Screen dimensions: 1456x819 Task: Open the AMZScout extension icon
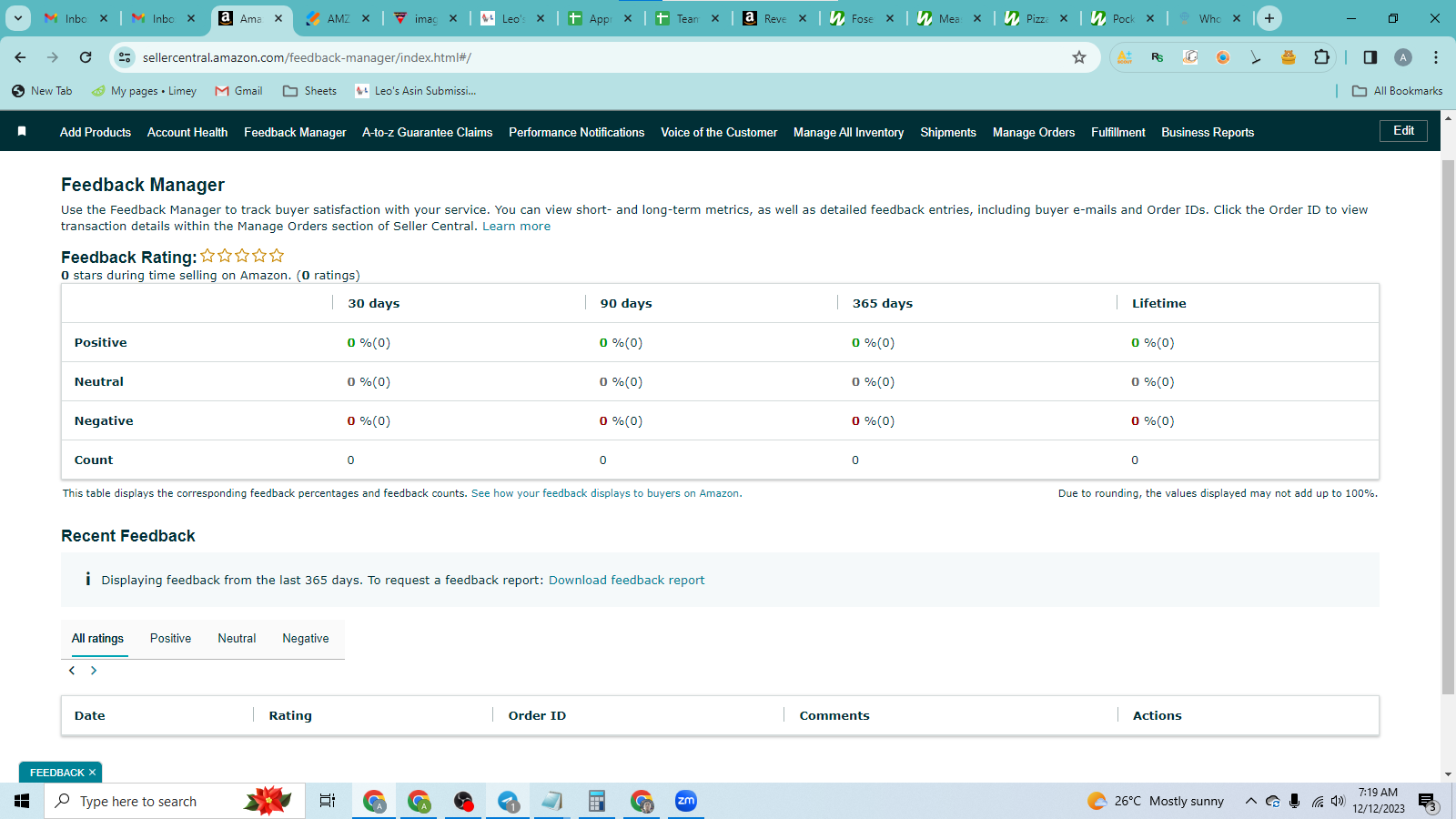pyautogui.click(x=1125, y=57)
